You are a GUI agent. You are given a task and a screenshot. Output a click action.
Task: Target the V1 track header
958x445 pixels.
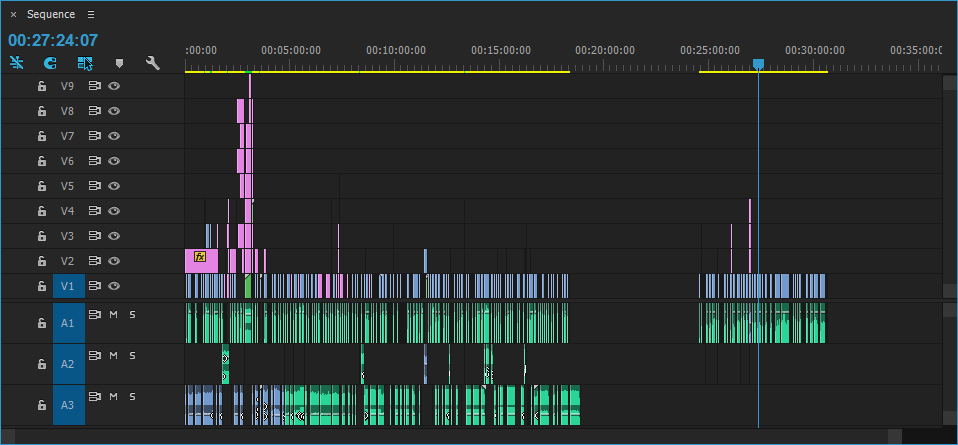pyautogui.click(x=68, y=286)
